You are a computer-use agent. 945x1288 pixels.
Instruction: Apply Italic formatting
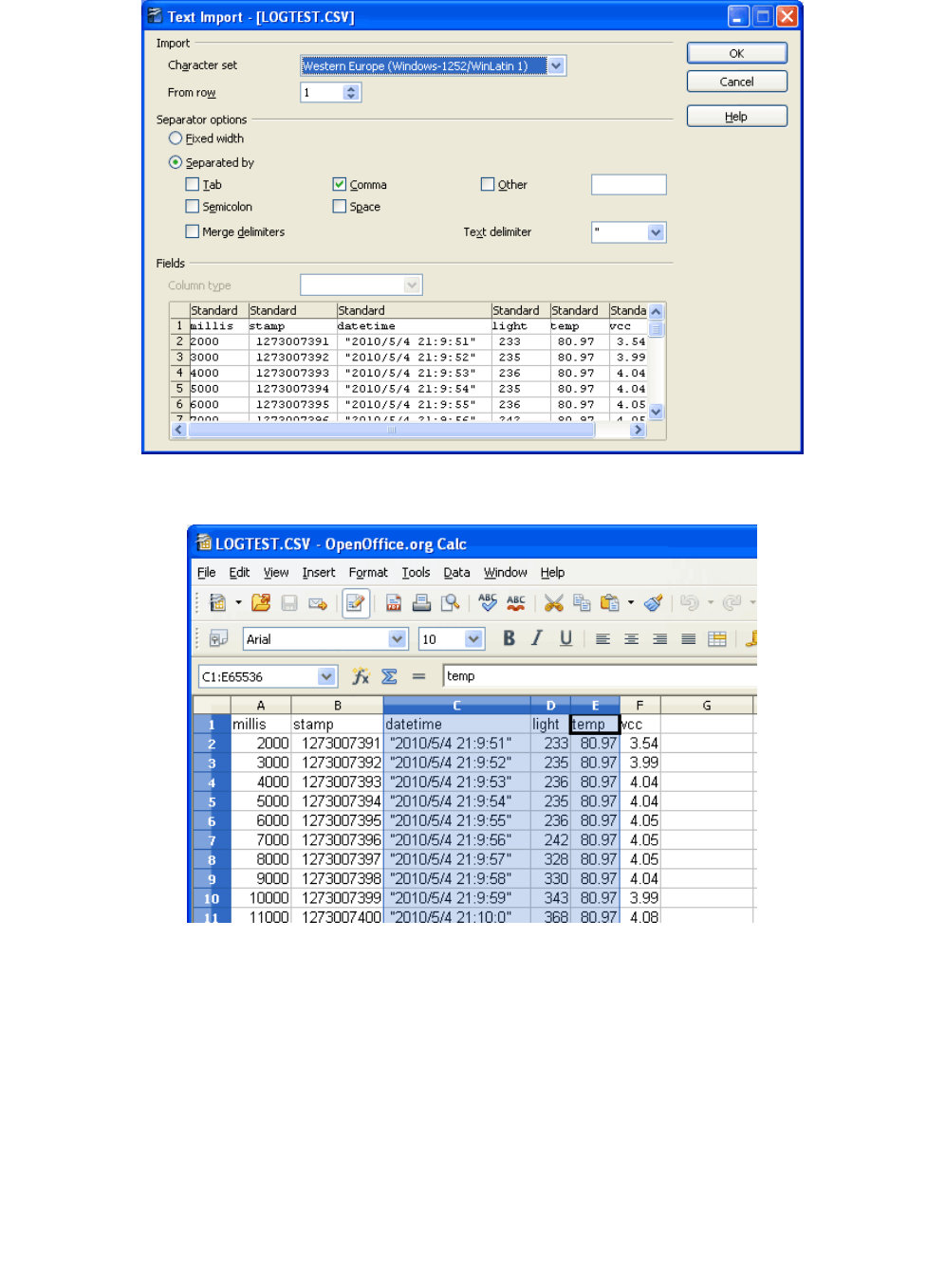click(537, 638)
